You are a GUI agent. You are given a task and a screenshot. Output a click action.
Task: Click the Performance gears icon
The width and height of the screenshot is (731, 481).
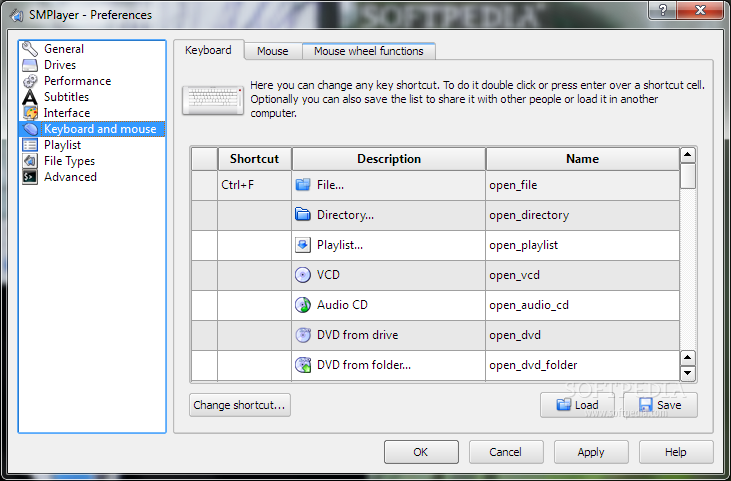coord(30,81)
